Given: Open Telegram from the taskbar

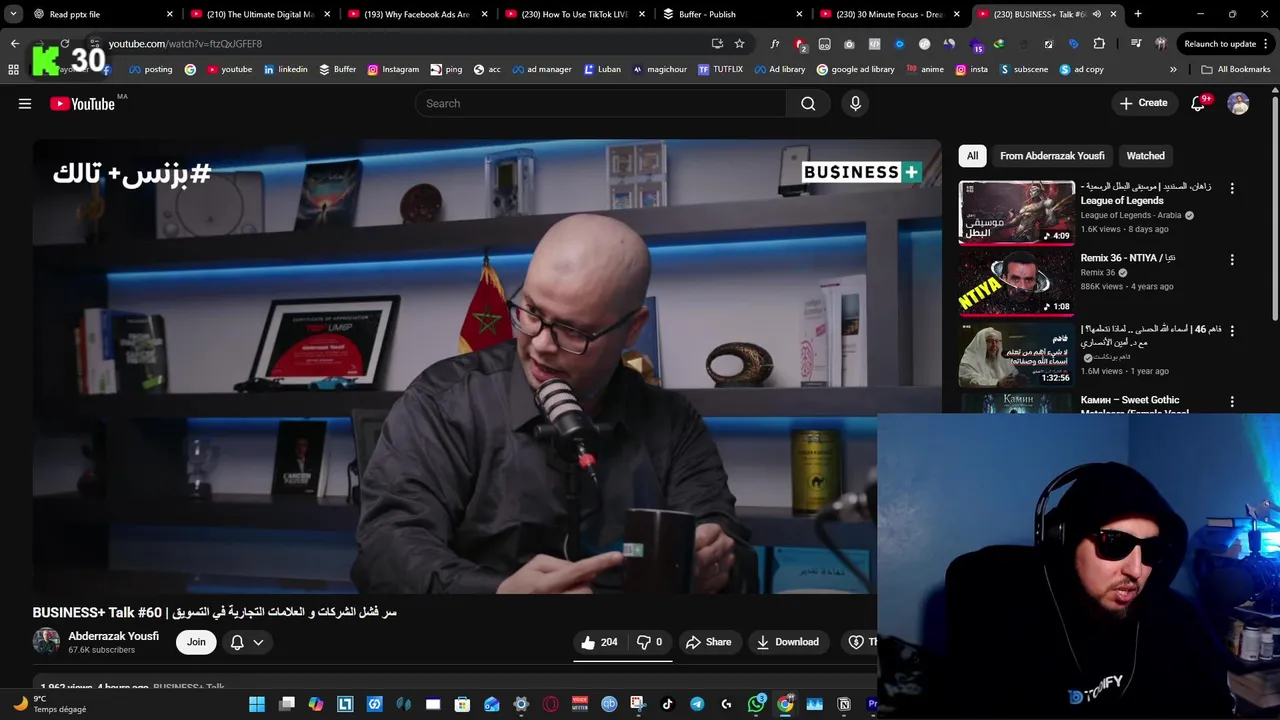Looking at the screenshot, I should tap(697, 704).
